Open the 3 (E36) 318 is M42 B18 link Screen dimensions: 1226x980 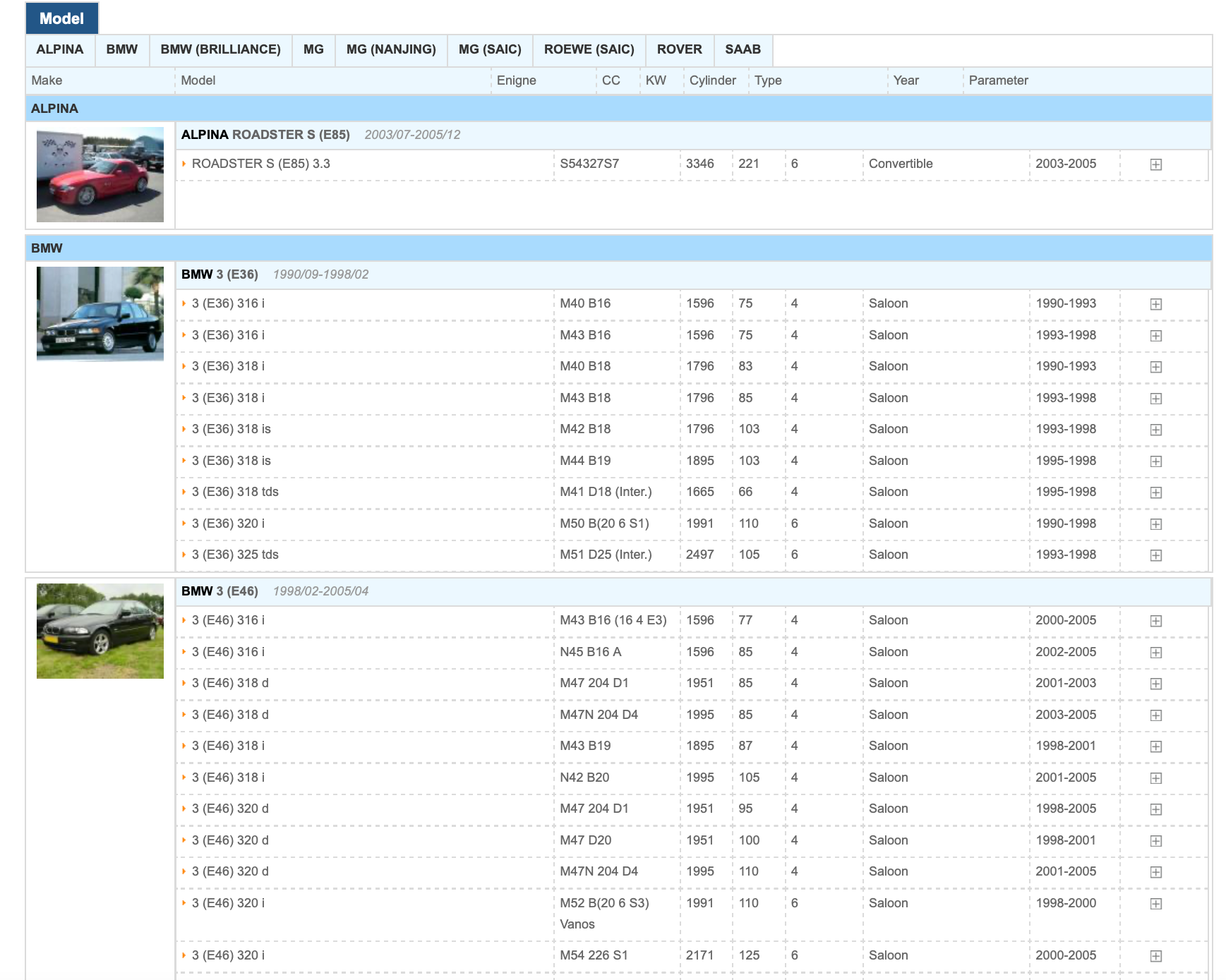coord(231,429)
